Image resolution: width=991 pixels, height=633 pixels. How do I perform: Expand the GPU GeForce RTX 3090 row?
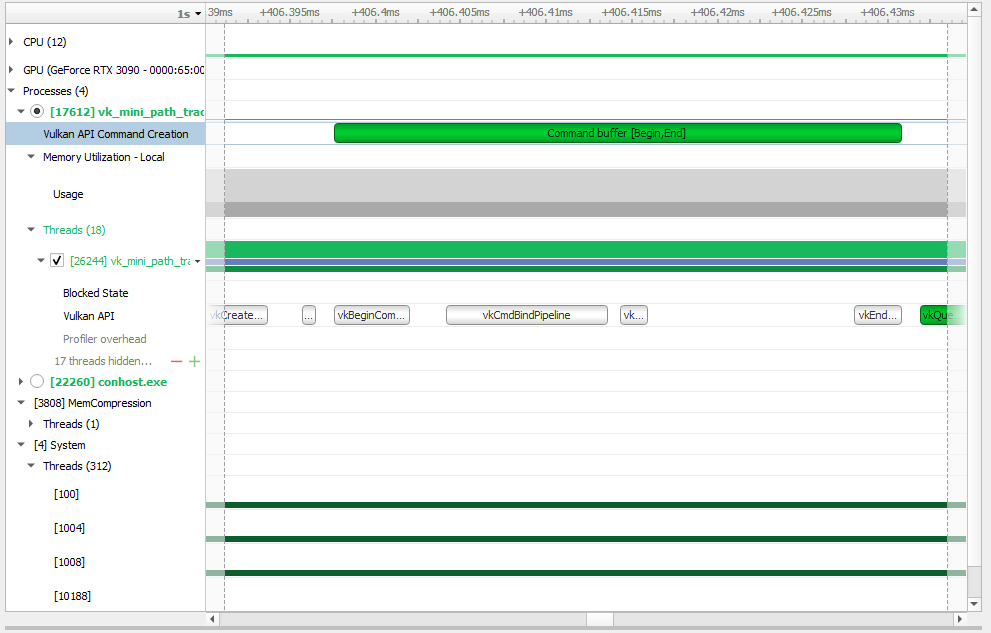coord(10,69)
